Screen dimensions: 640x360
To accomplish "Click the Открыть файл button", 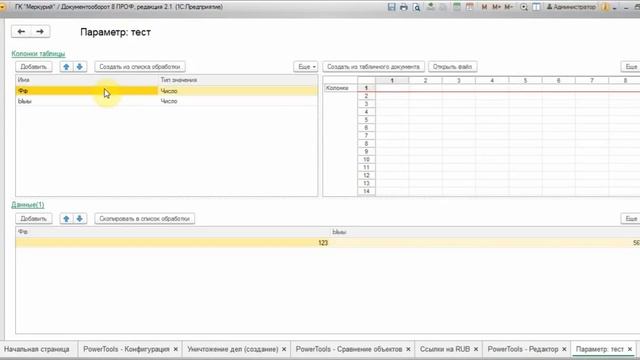I will tap(452, 67).
